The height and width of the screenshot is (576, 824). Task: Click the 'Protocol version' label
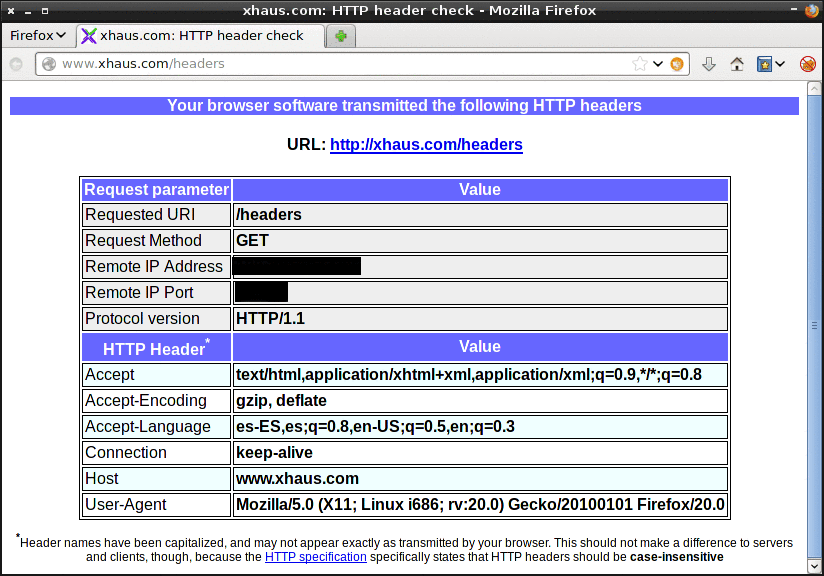(142, 318)
